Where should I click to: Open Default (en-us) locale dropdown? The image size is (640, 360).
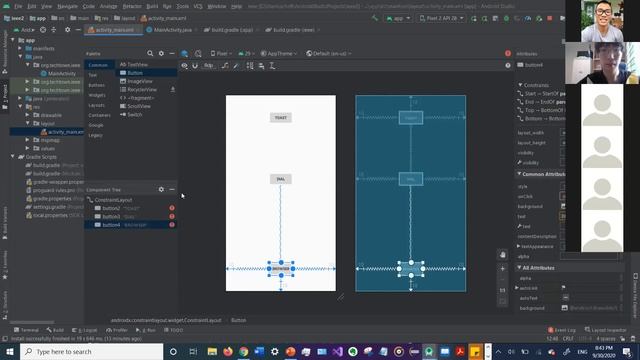(329, 53)
